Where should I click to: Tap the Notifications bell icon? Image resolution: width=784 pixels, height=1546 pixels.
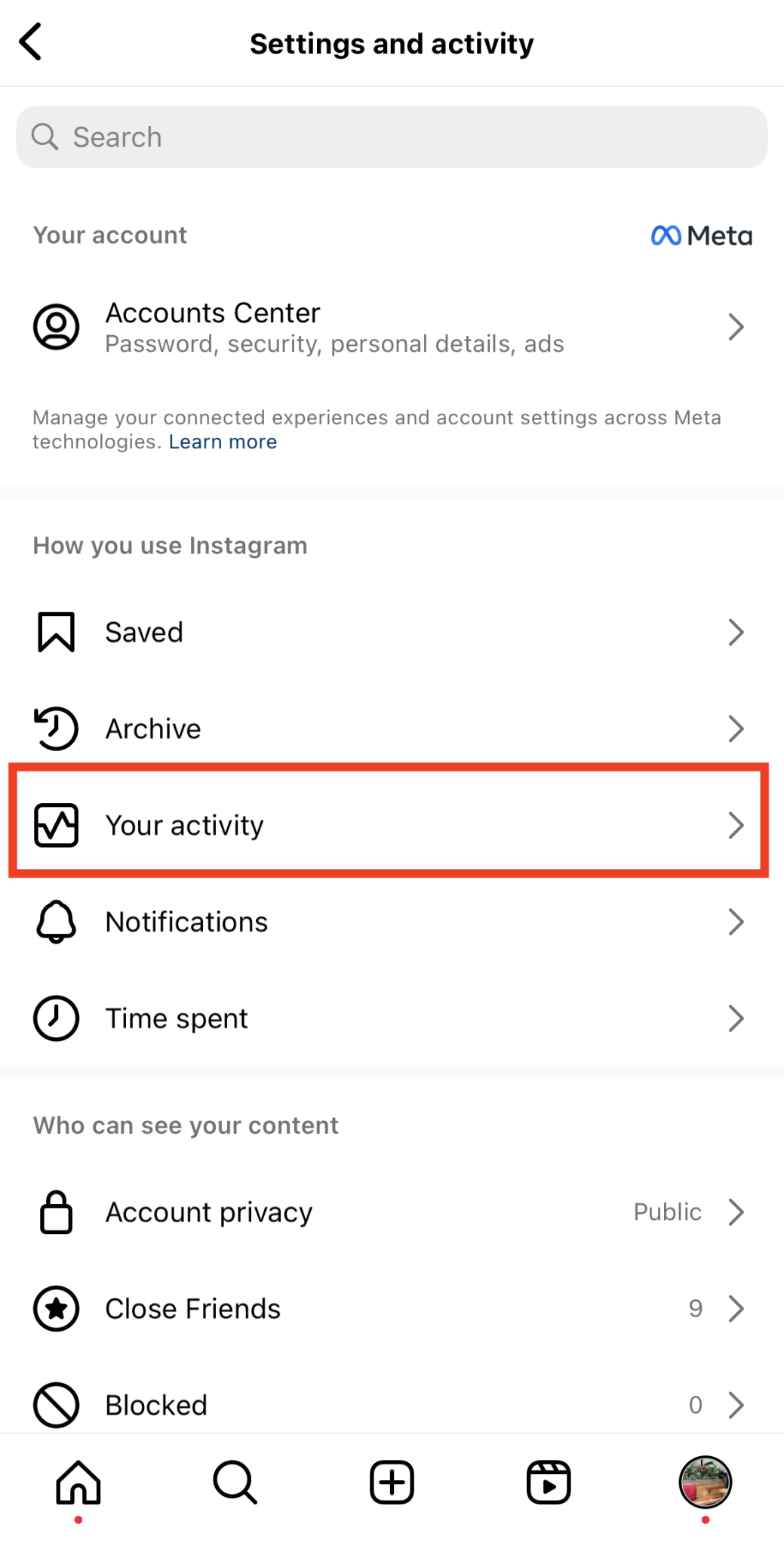(56, 921)
